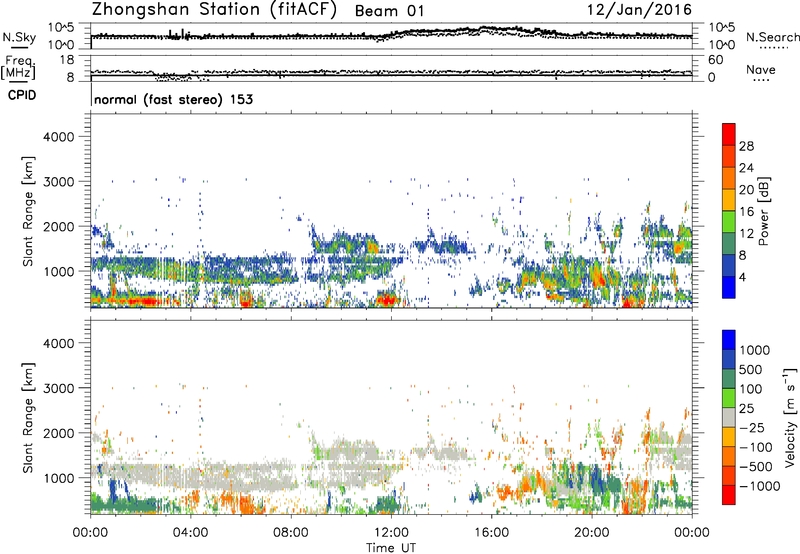Click the '04:00' time axis label

(x=190, y=533)
